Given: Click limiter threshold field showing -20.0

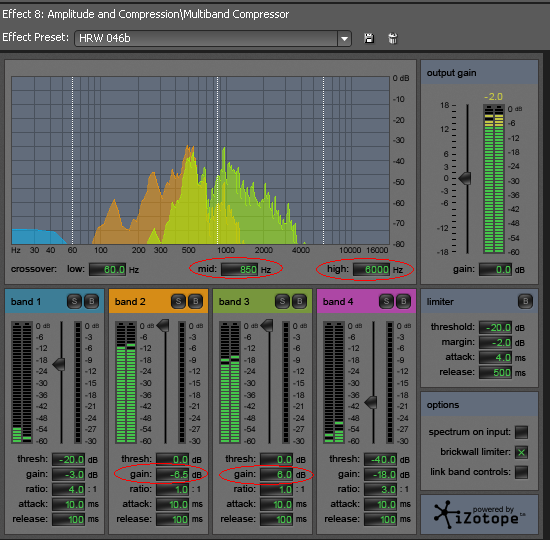Looking at the screenshot, I should (x=496, y=327).
